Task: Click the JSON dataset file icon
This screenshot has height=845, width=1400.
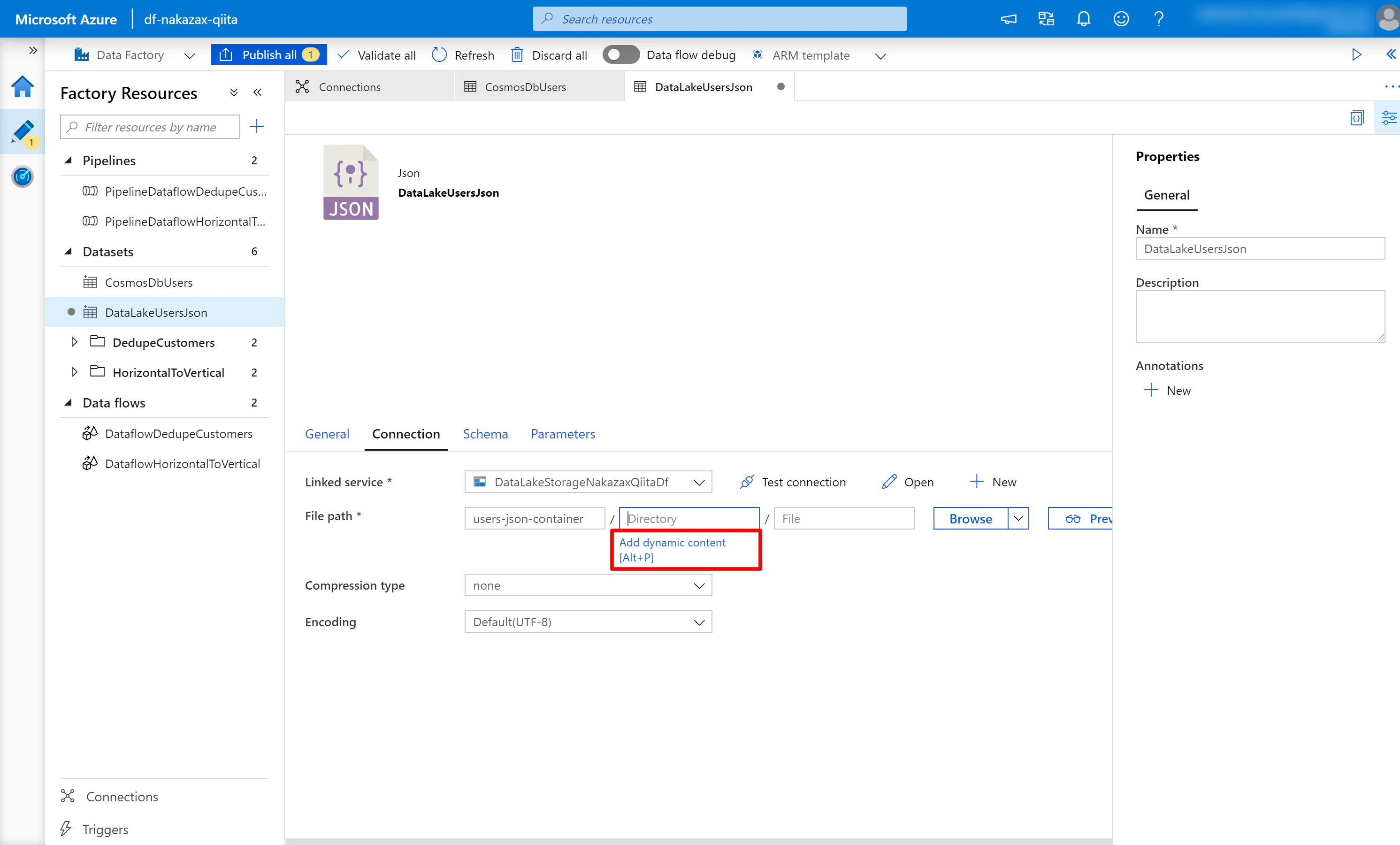Action: pyautogui.click(x=351, y=182)
